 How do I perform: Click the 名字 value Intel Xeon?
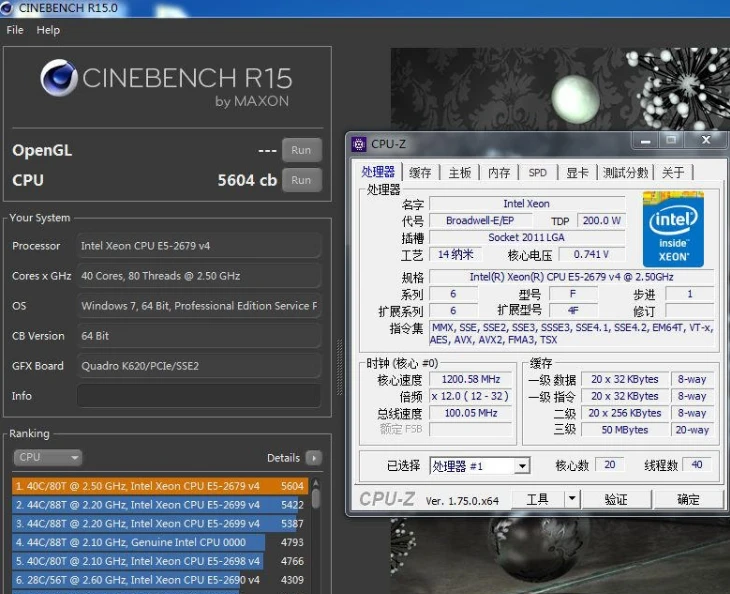click(x=527, y=203)
